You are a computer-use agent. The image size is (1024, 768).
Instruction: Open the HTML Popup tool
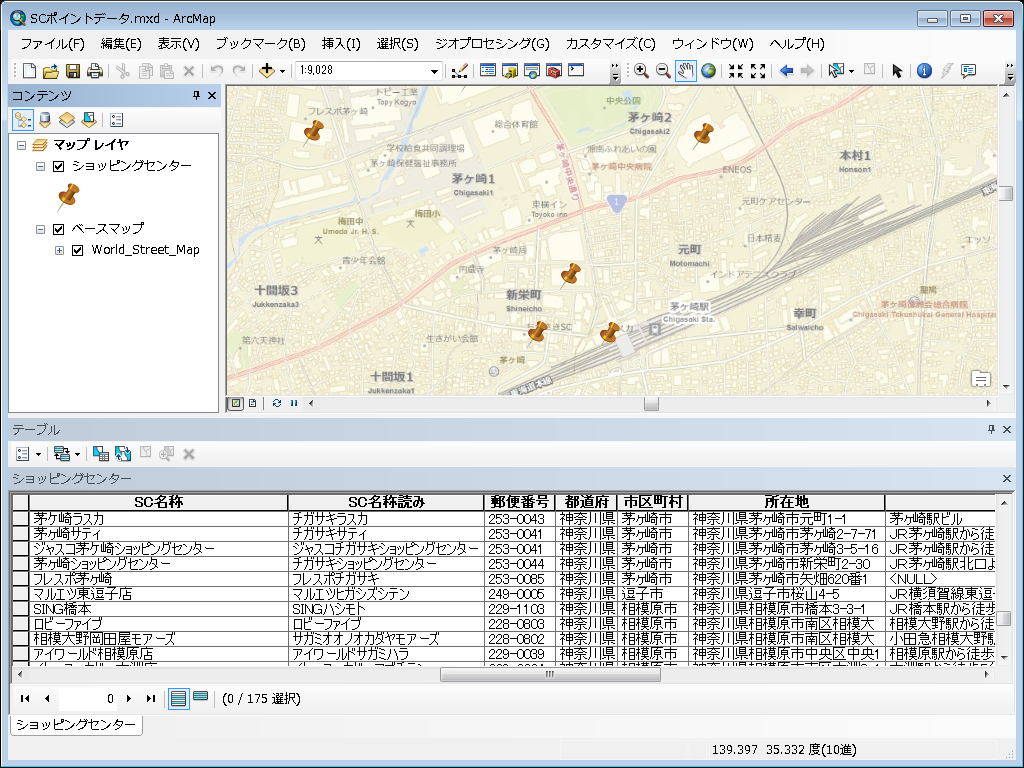click(x=968, y=71)
